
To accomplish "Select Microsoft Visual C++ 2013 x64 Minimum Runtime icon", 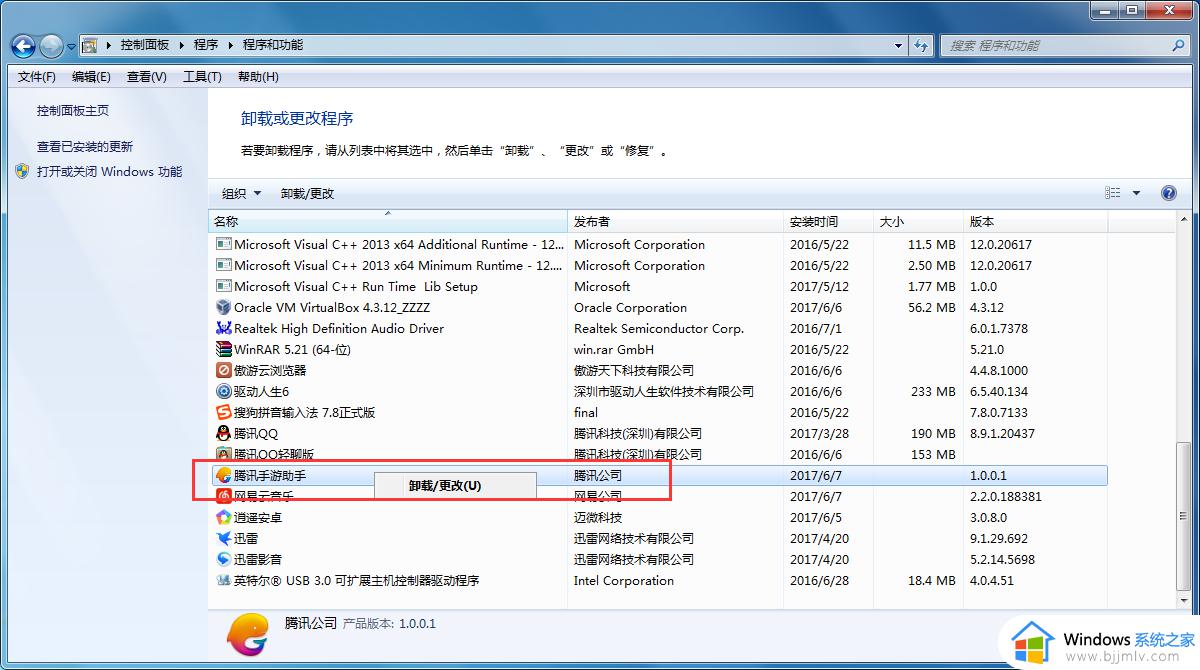I will tap(224, 266).
